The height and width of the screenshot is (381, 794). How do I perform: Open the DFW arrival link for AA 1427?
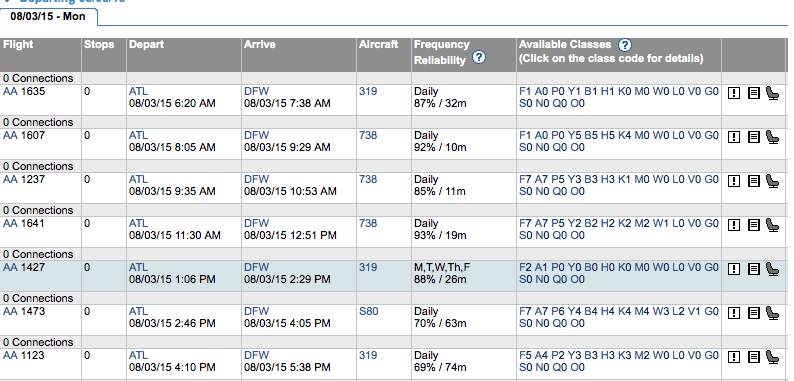[256, 268]
